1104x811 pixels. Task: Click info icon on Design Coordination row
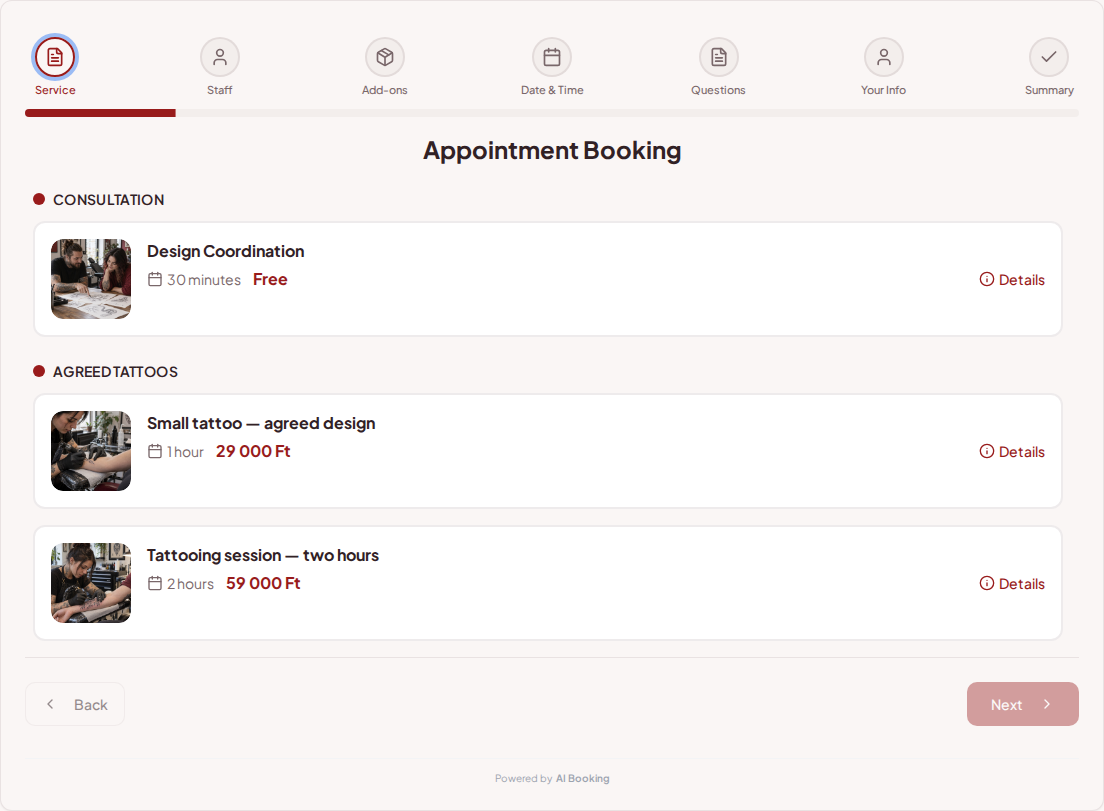coord(986,279)
